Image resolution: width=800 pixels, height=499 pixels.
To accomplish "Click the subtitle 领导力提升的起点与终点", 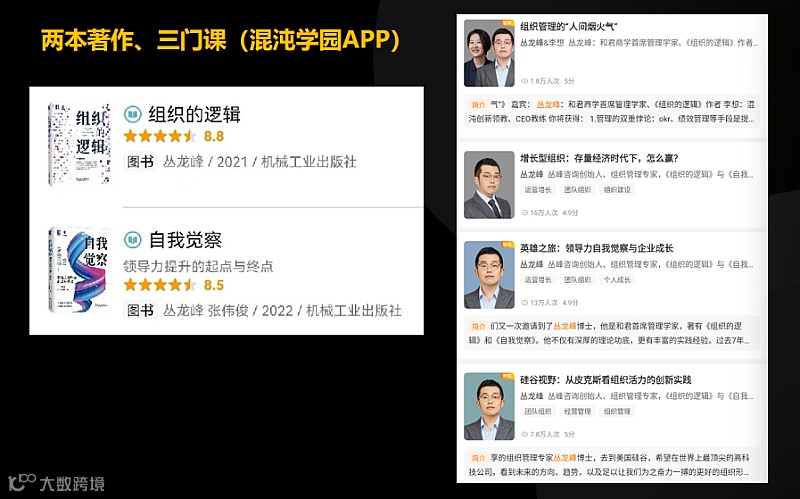I will [x=198, y=266].
